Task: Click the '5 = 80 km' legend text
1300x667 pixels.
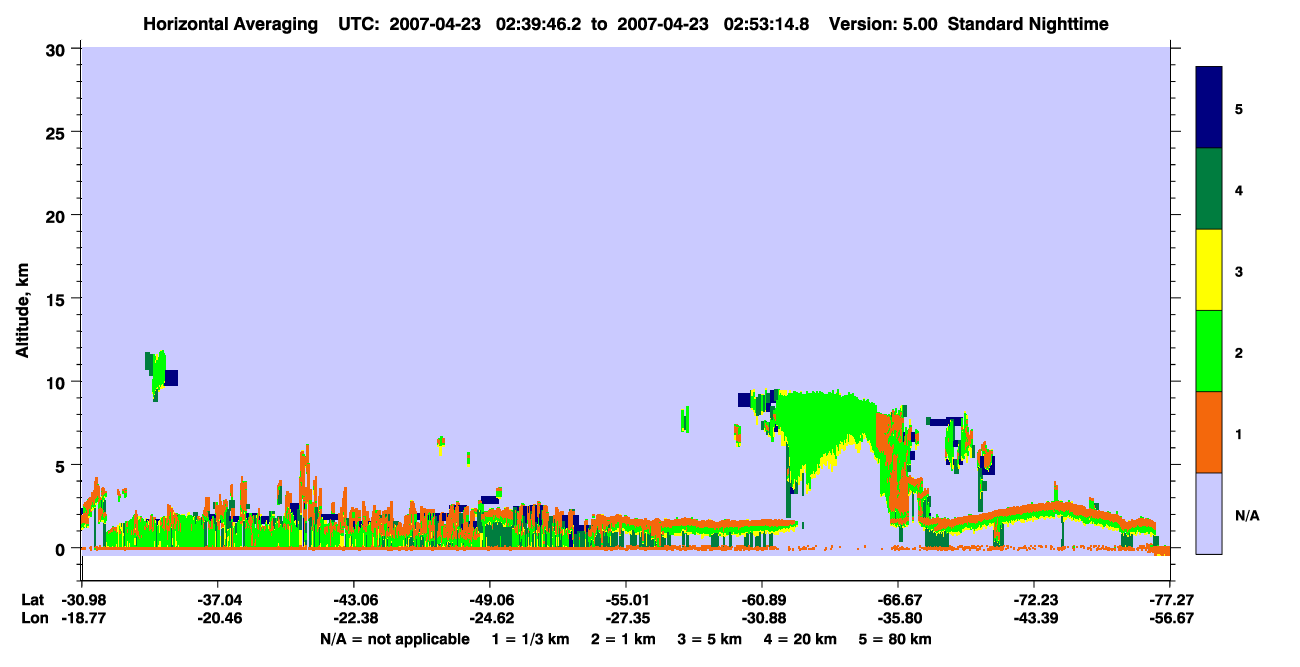Action: coord(895,639)
